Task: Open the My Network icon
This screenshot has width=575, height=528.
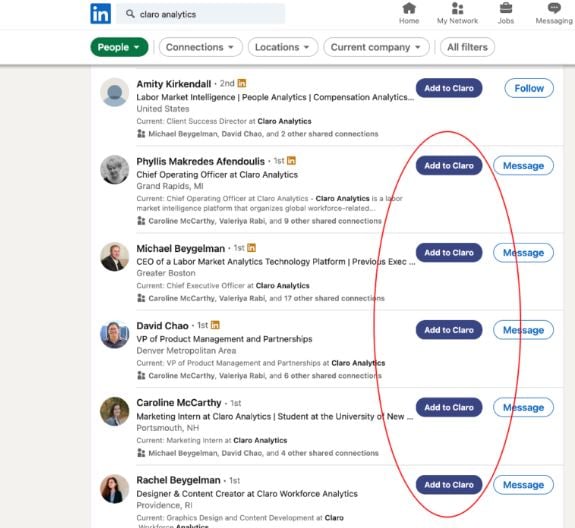Action: coord(457,8)
